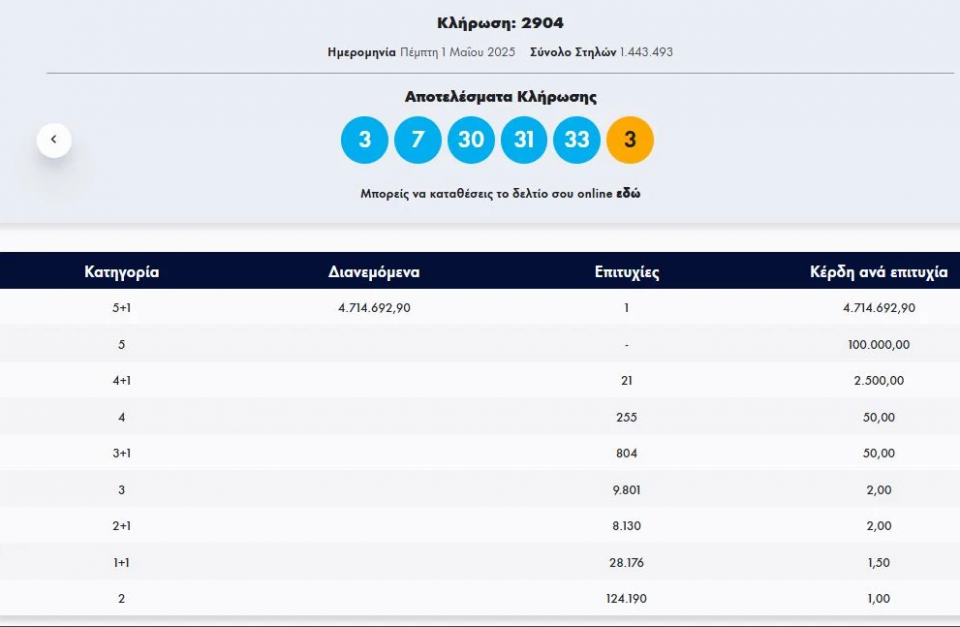Image resolution: width=960 pixels, height=627 pixels.
Task: Click the 100.000,00 prize amount
Action: [878, 345]
